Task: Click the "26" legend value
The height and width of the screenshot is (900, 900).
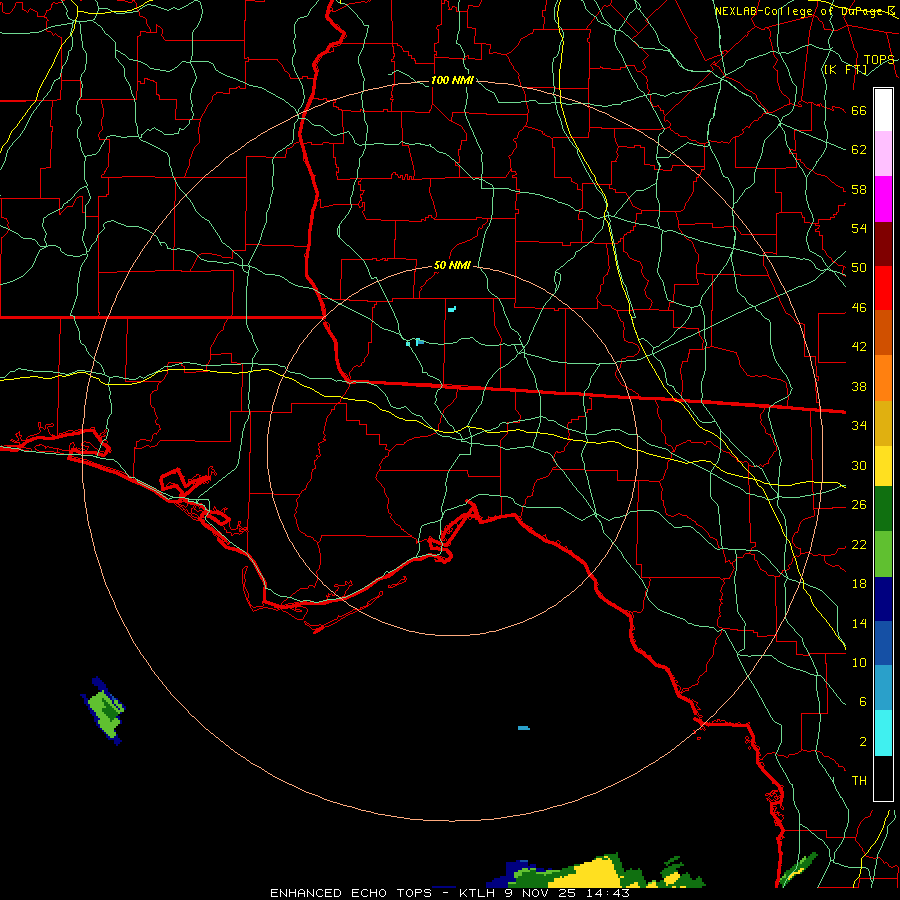Action: (x=859, y=505)
